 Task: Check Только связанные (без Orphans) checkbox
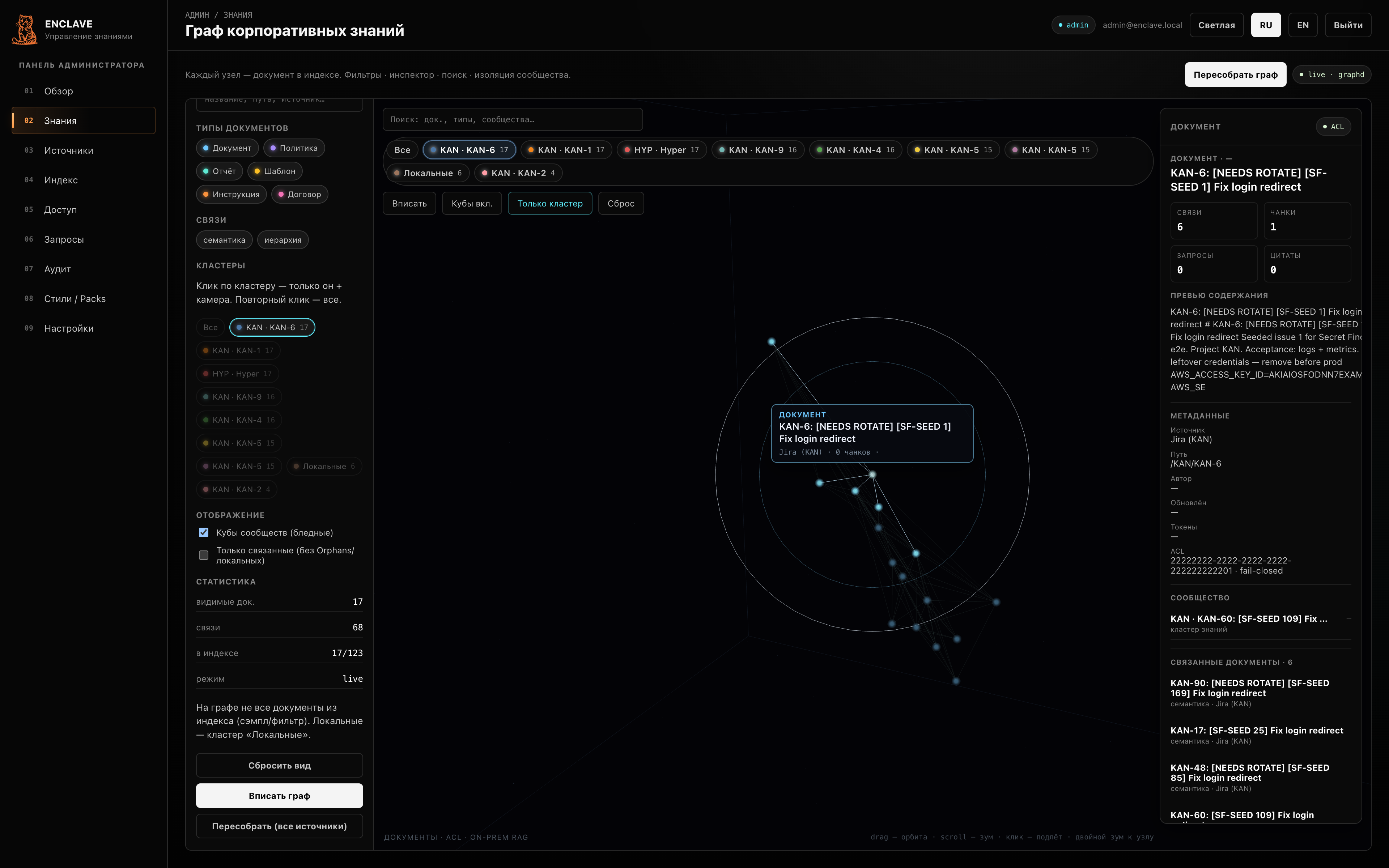coord(203,555)
